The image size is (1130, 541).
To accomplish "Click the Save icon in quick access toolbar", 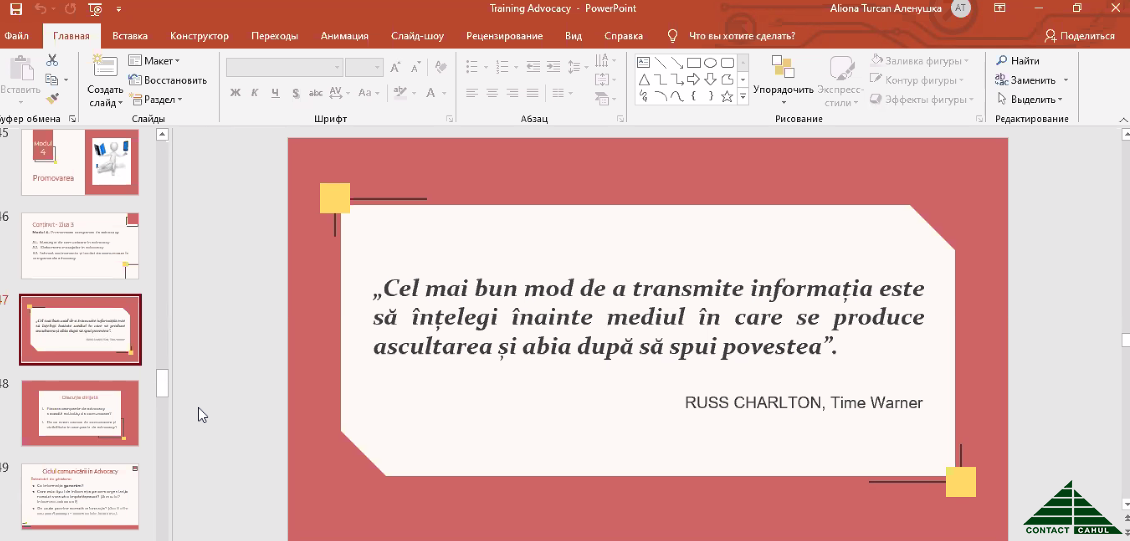I will point(16,9).
